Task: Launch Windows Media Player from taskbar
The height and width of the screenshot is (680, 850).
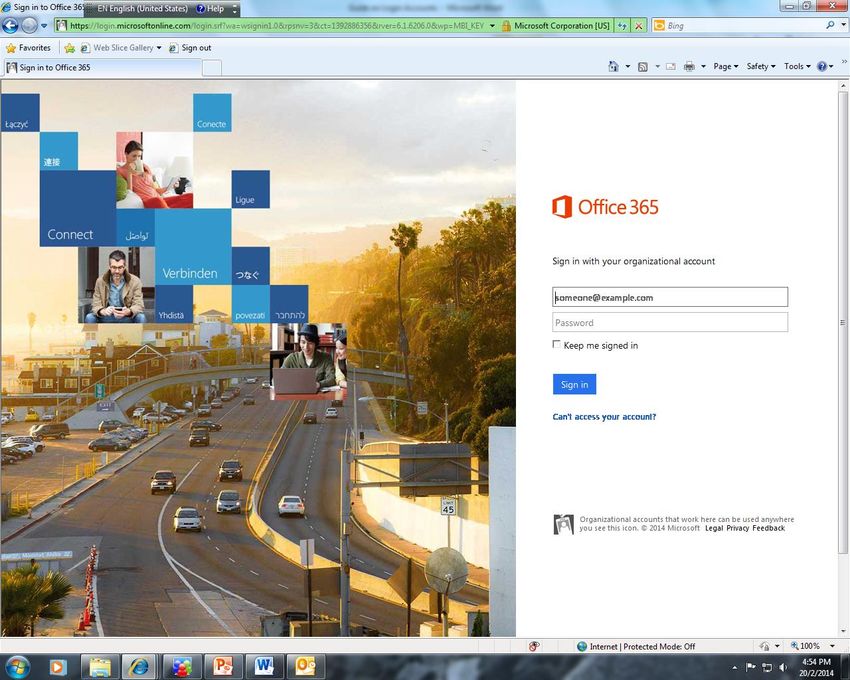Action: 58,666
